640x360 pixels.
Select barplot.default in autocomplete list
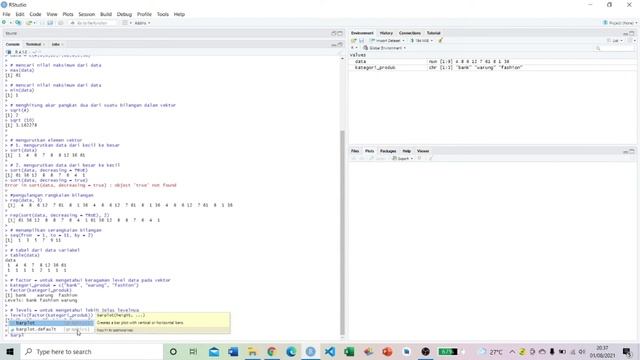51,329
